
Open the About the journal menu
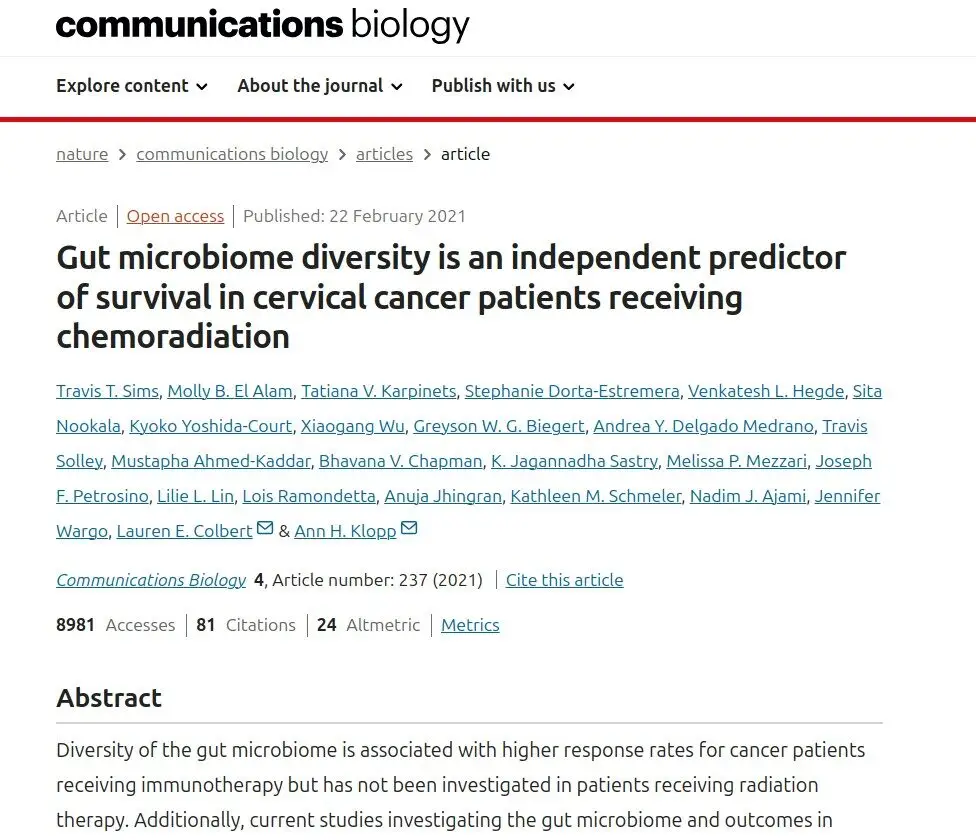click(320, 86)
